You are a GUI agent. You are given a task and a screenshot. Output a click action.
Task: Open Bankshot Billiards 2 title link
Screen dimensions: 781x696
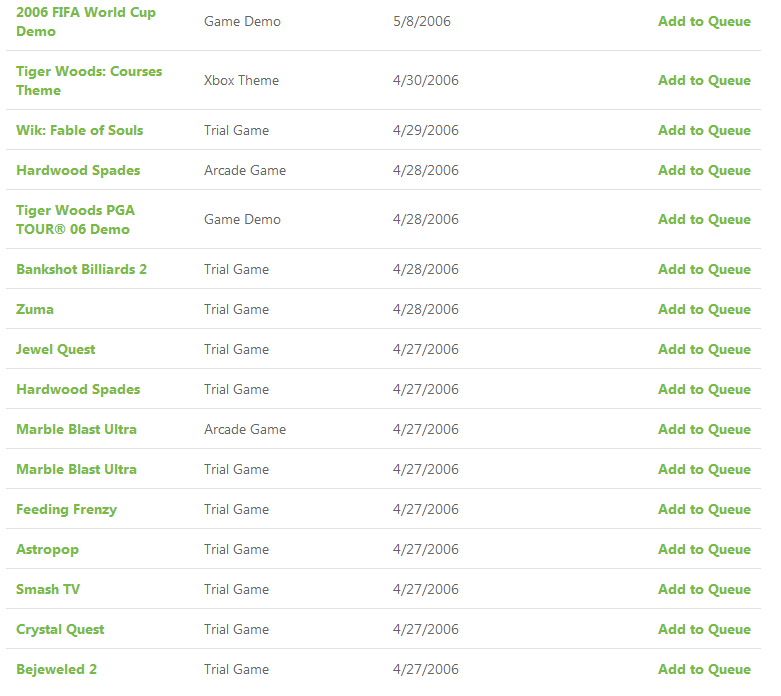(81, 270)
